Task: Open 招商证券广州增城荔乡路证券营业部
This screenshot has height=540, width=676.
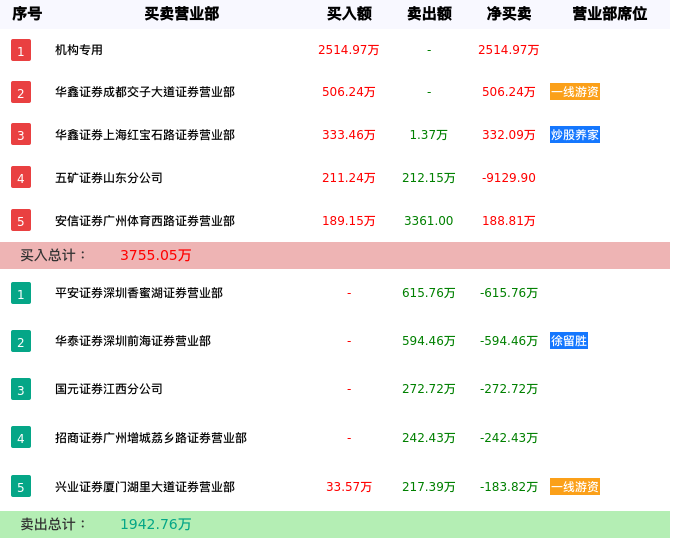Action: [151, 438]
